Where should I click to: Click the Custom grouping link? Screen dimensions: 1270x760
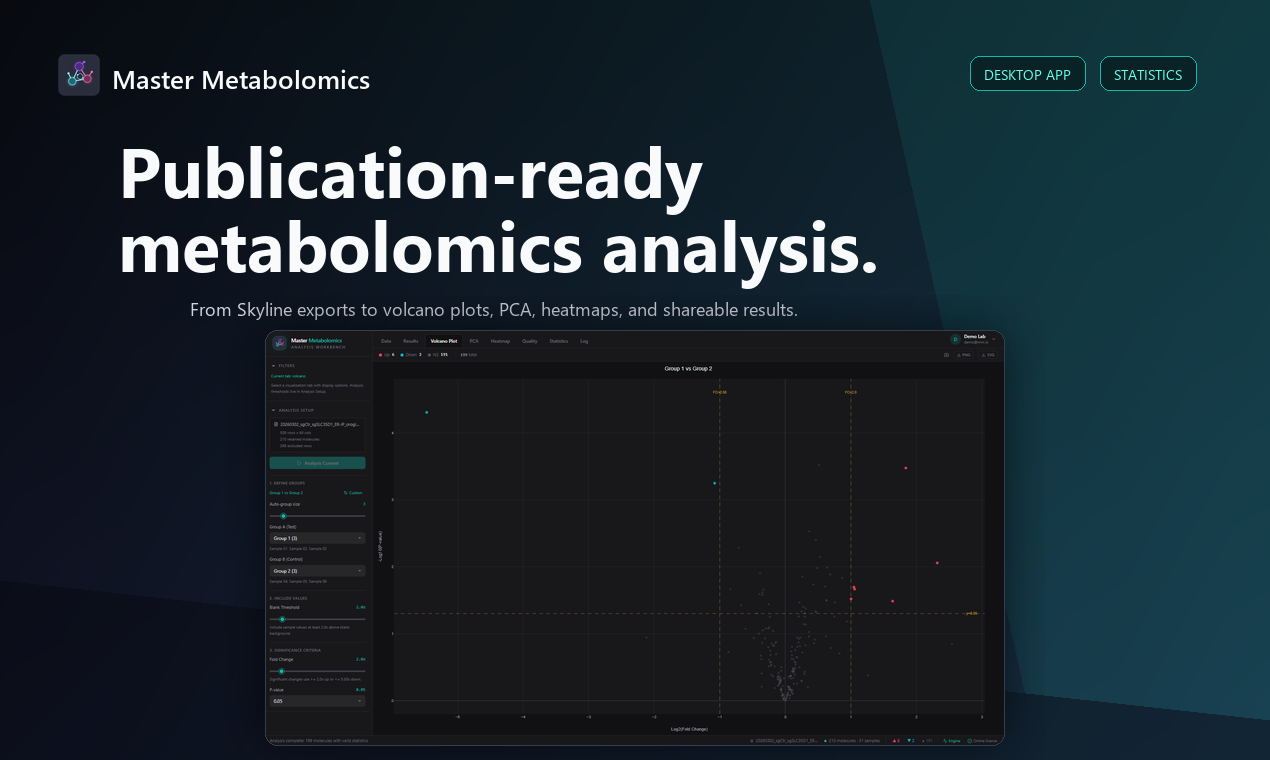(x=353, y=493)
